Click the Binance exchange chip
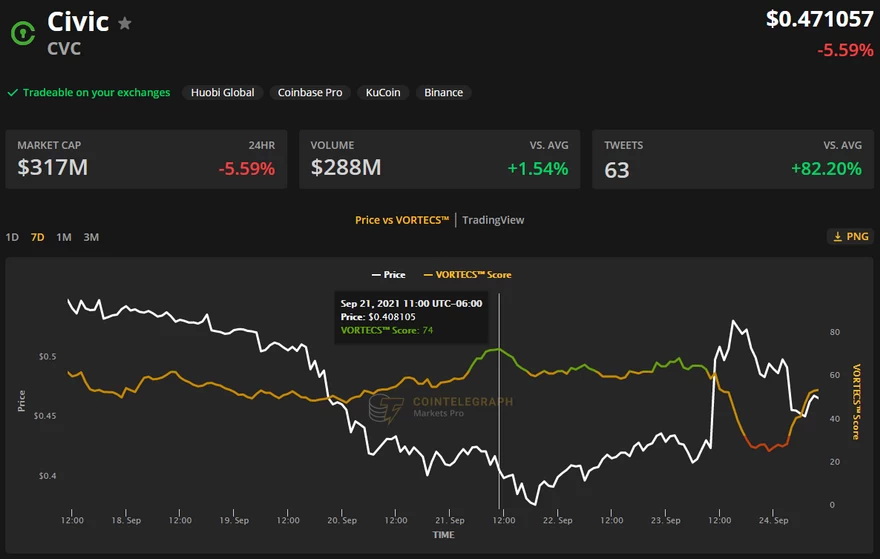 pyautogui.click(x=443, y=93)
